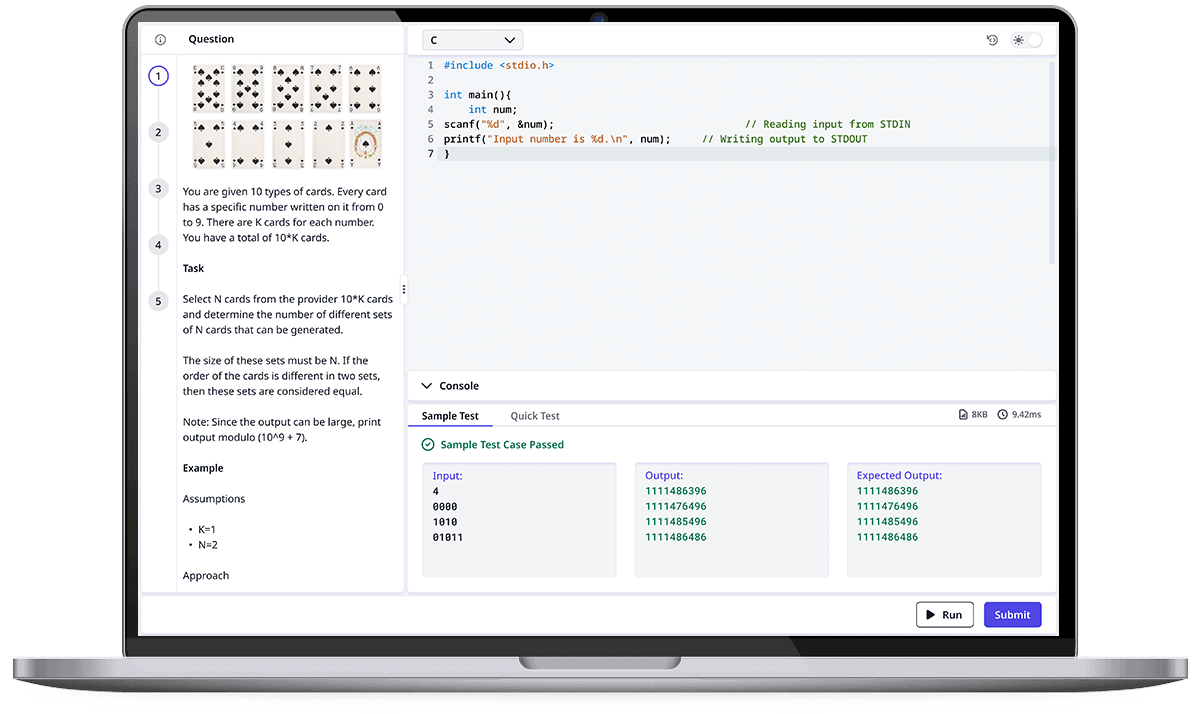Toggle the light/dark theme switch
The image size is (1200, 714).
[x=1027, y=39]
